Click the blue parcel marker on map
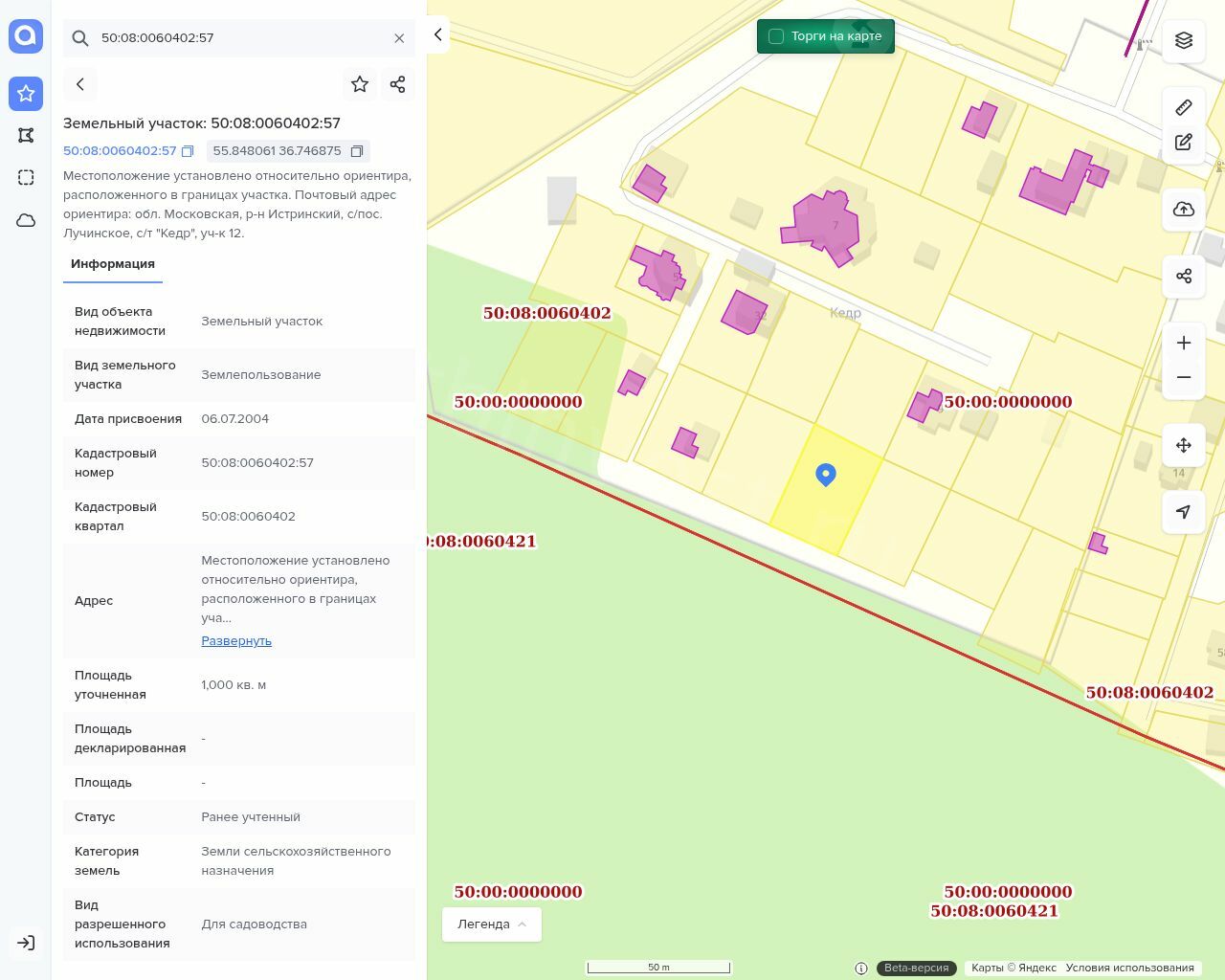 [826, 474]
